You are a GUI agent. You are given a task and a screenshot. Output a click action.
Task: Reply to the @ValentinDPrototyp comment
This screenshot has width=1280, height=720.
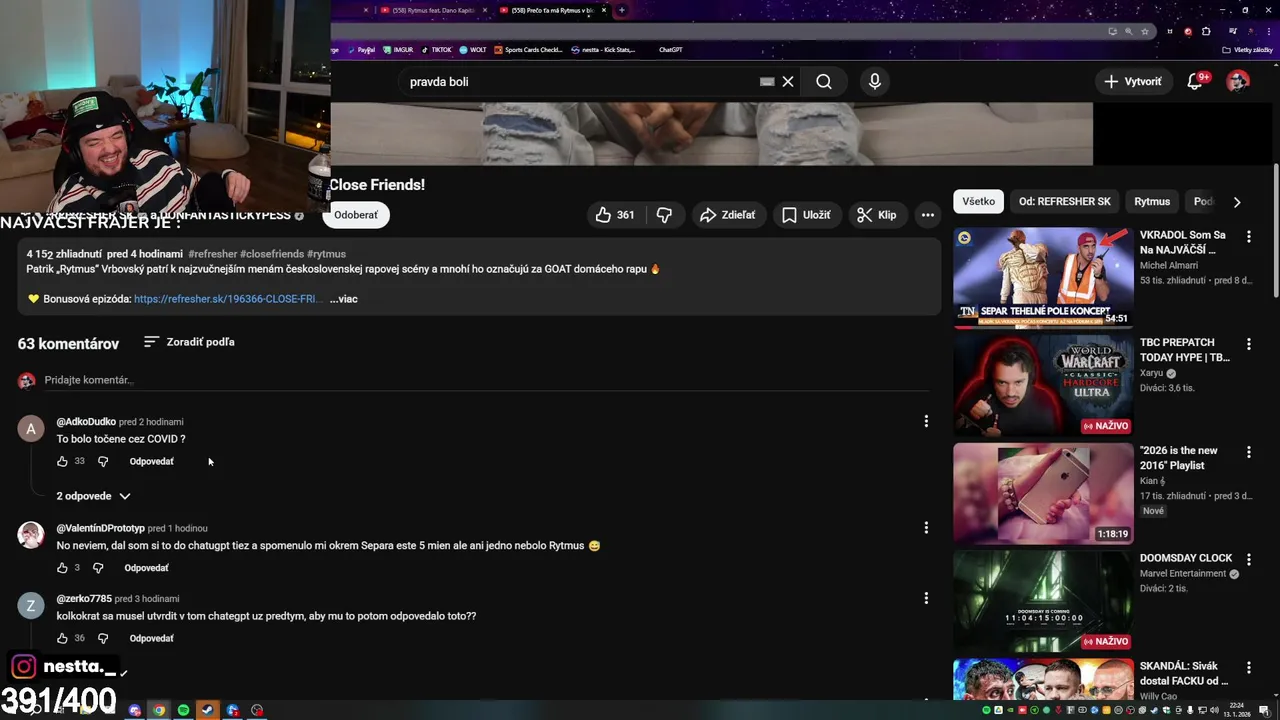[146, 568]
